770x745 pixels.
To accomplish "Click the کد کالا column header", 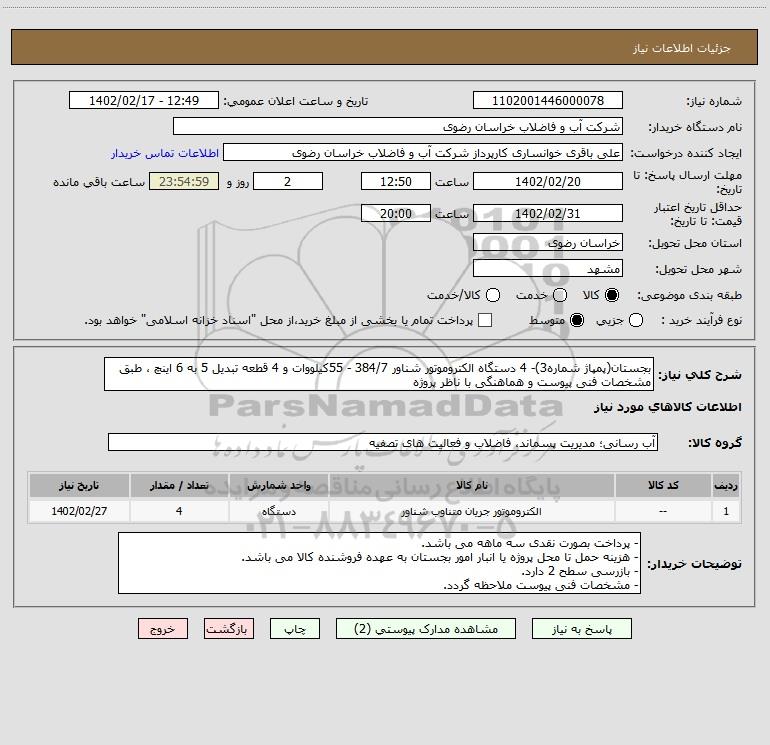I will click(663, 485).
